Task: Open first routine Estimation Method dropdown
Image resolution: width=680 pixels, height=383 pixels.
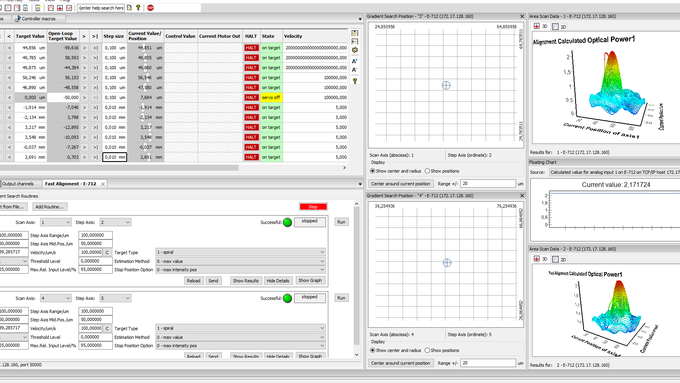Action: coord(240,261)
